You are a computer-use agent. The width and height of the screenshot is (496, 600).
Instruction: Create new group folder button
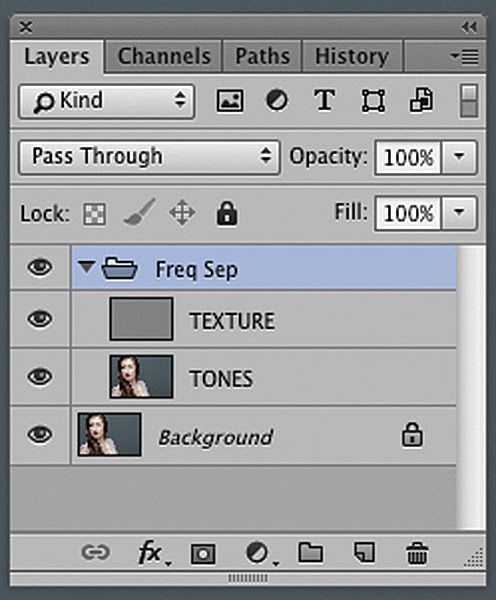click(x=310, y=552)
